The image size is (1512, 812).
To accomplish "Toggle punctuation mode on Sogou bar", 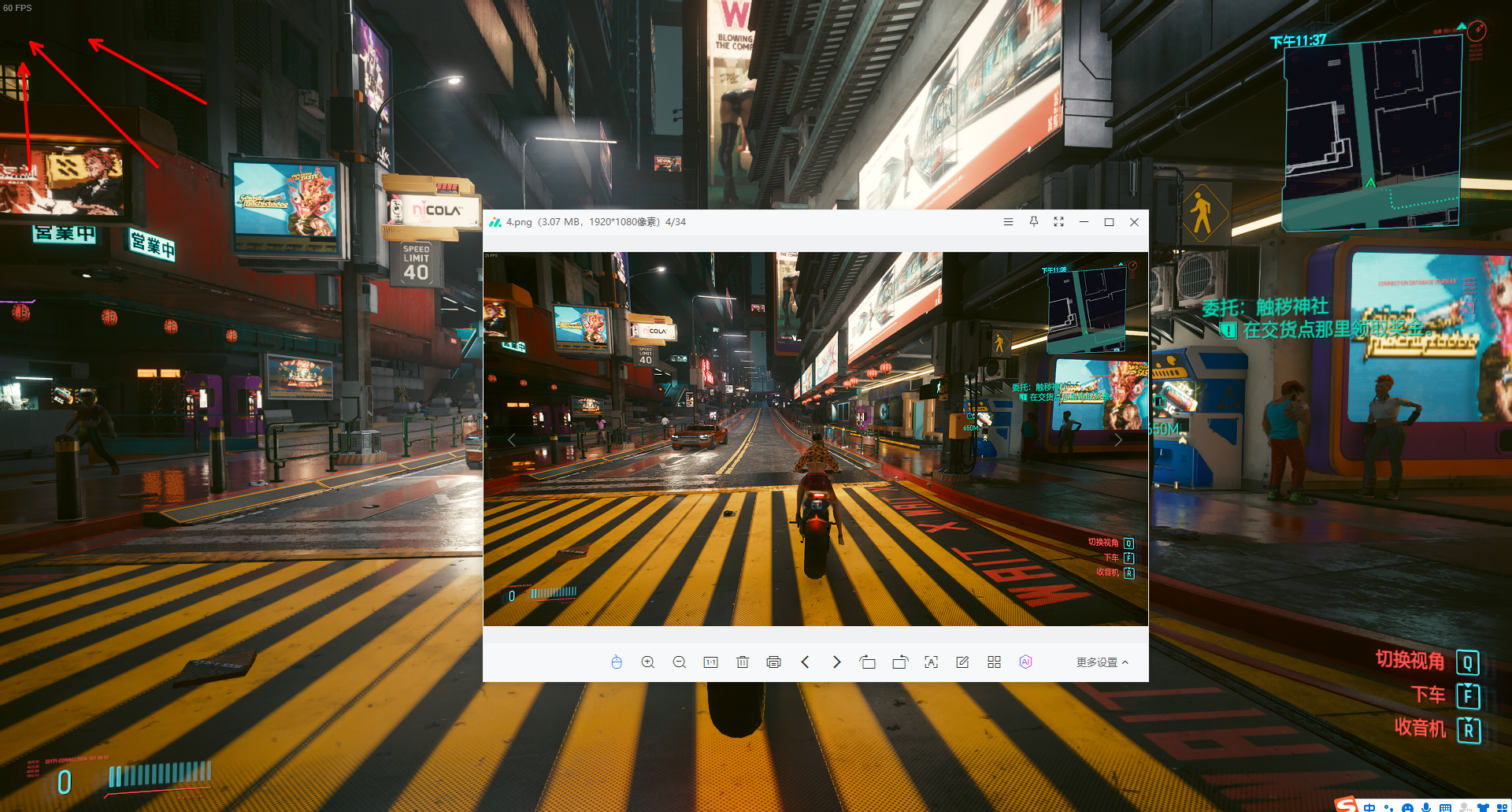I will coord(1388,807).
